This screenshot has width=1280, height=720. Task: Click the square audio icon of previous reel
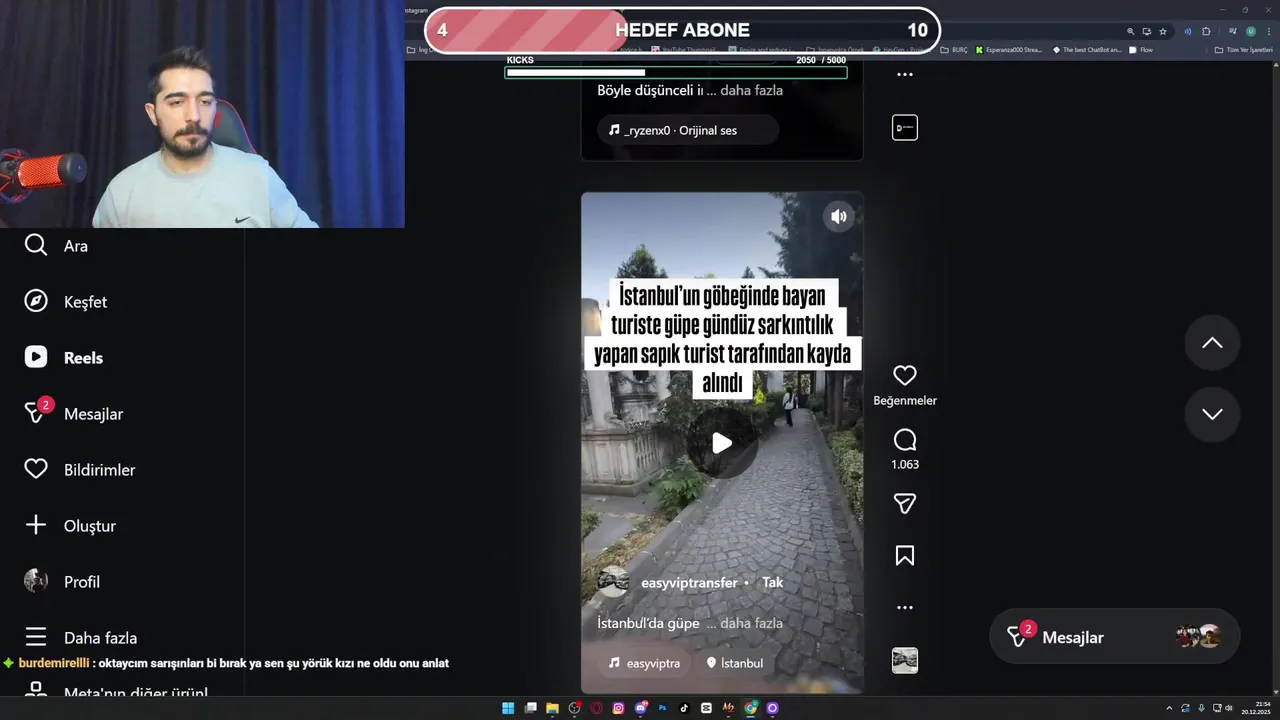pos(905,127)
